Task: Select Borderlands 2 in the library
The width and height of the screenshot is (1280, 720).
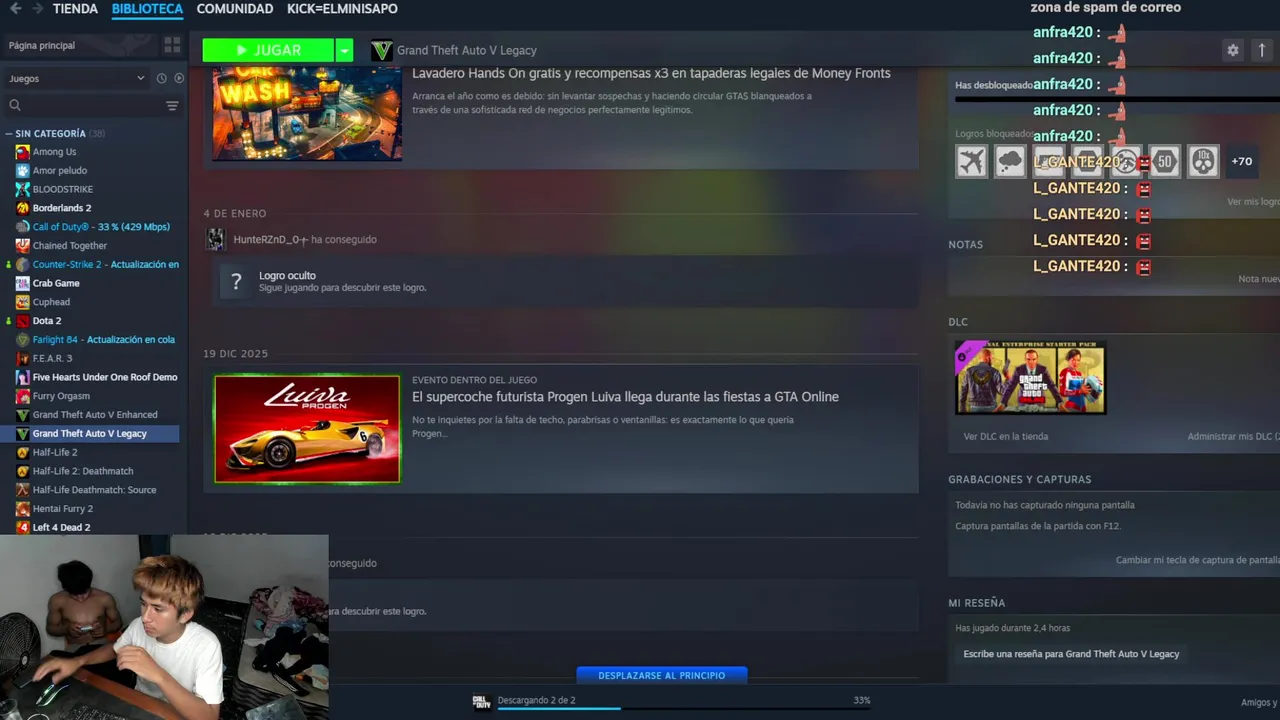Action: click(62, 208)
